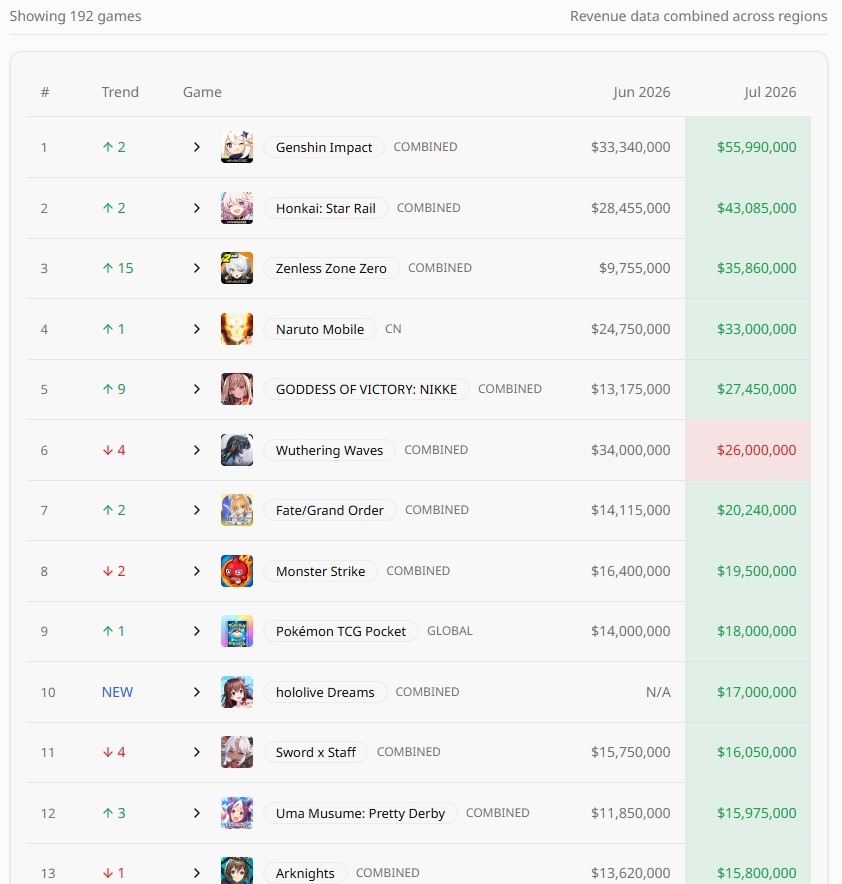
Task: Open the Honkai: Star Rail name tag
Action: [326, 208]
